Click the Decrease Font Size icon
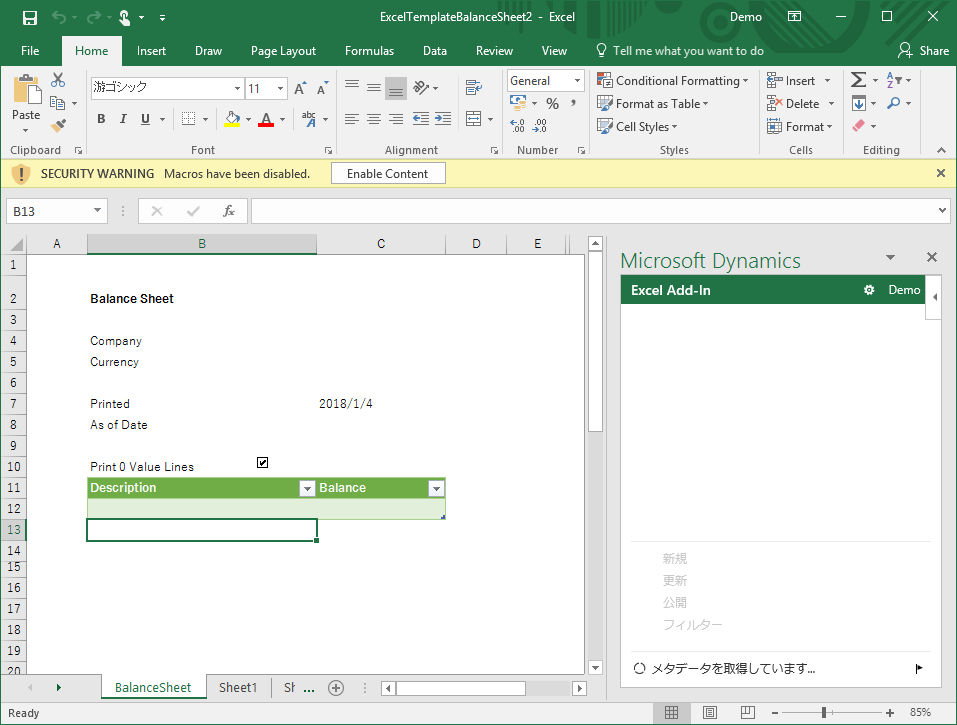957x725 pixels. tap(322, 88)
